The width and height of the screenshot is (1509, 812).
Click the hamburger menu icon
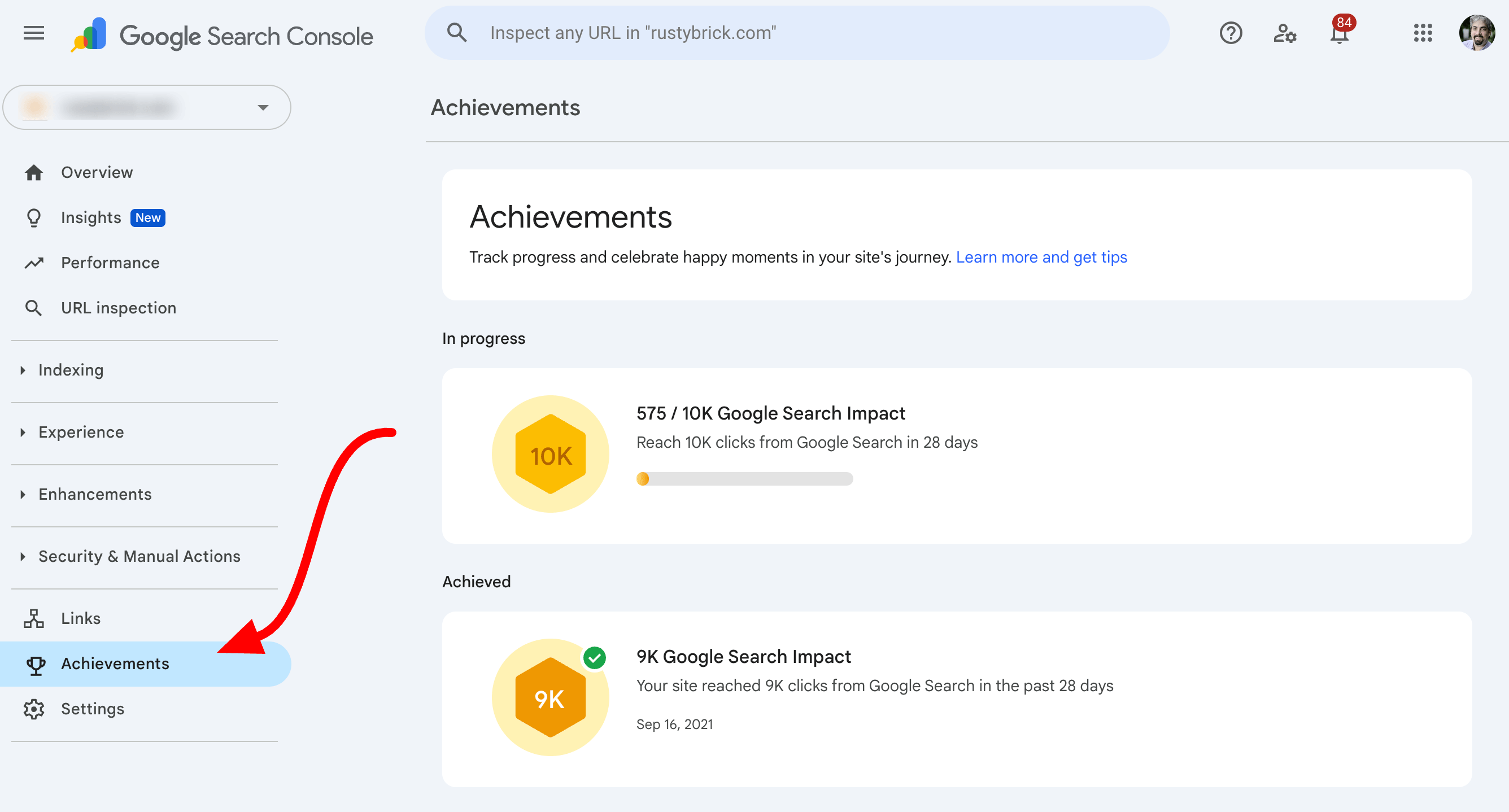[33, 33]
